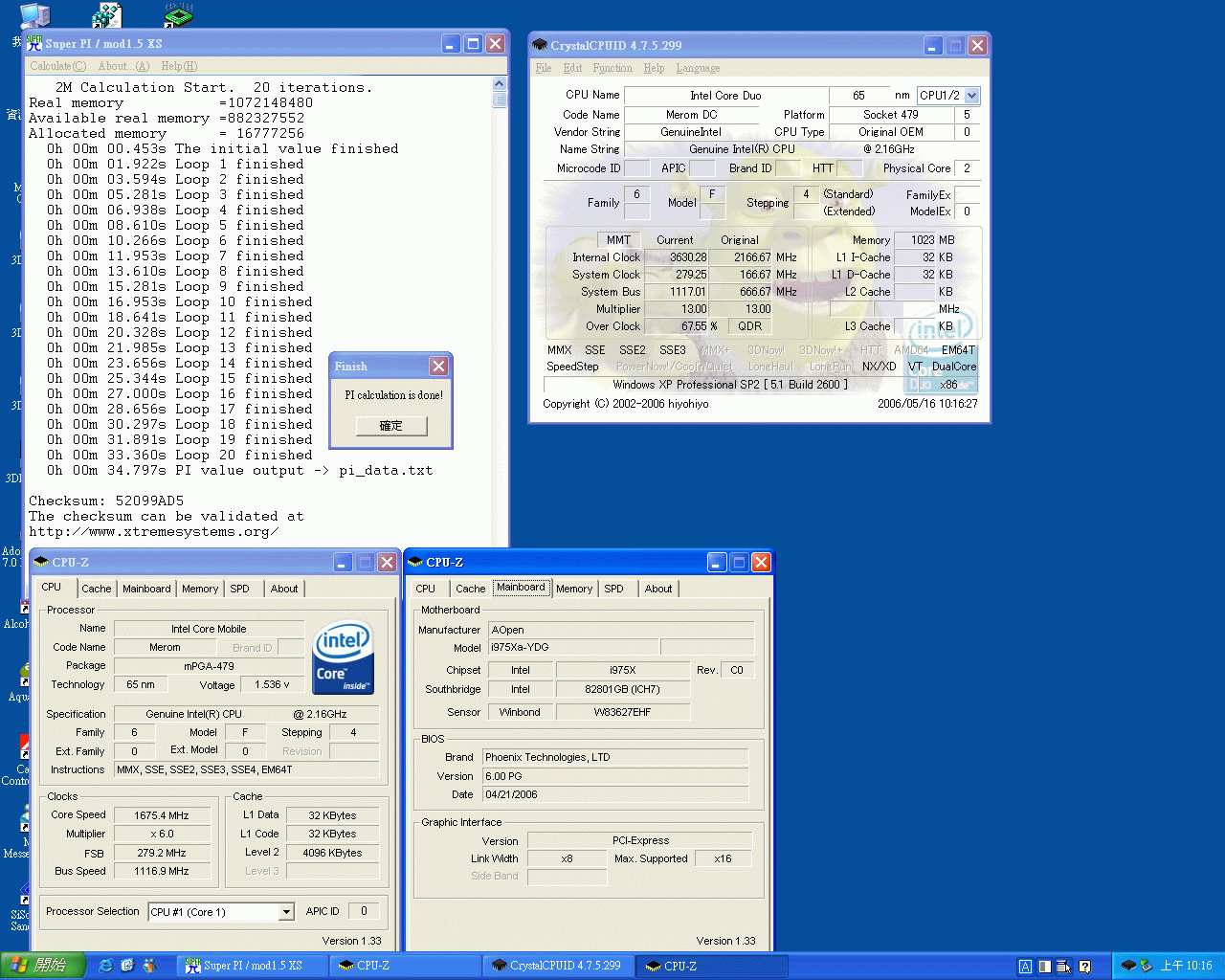The height and width of the screenshot is (980, 1225).
Task: Click the input mode 'A' icon in language bar
Action: pyautogui.click(x=1025, y=967)
